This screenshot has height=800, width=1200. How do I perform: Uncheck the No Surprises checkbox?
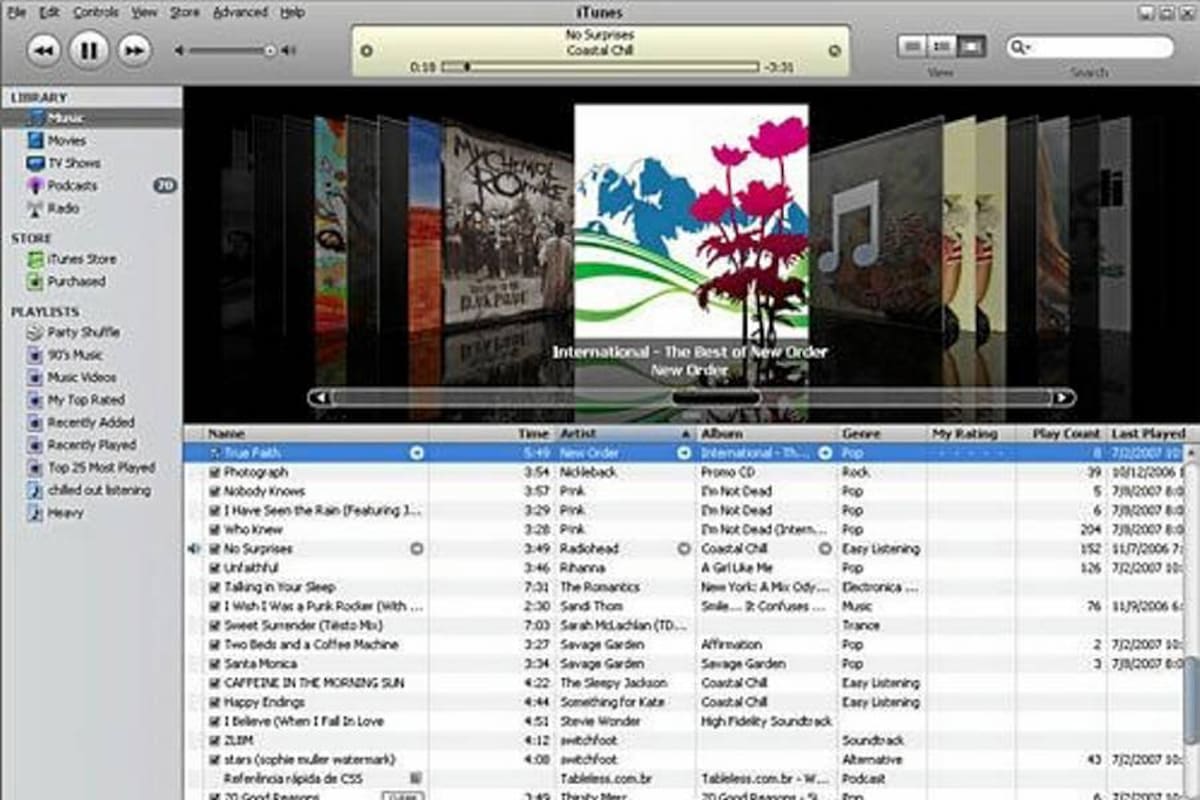[214, 549]
